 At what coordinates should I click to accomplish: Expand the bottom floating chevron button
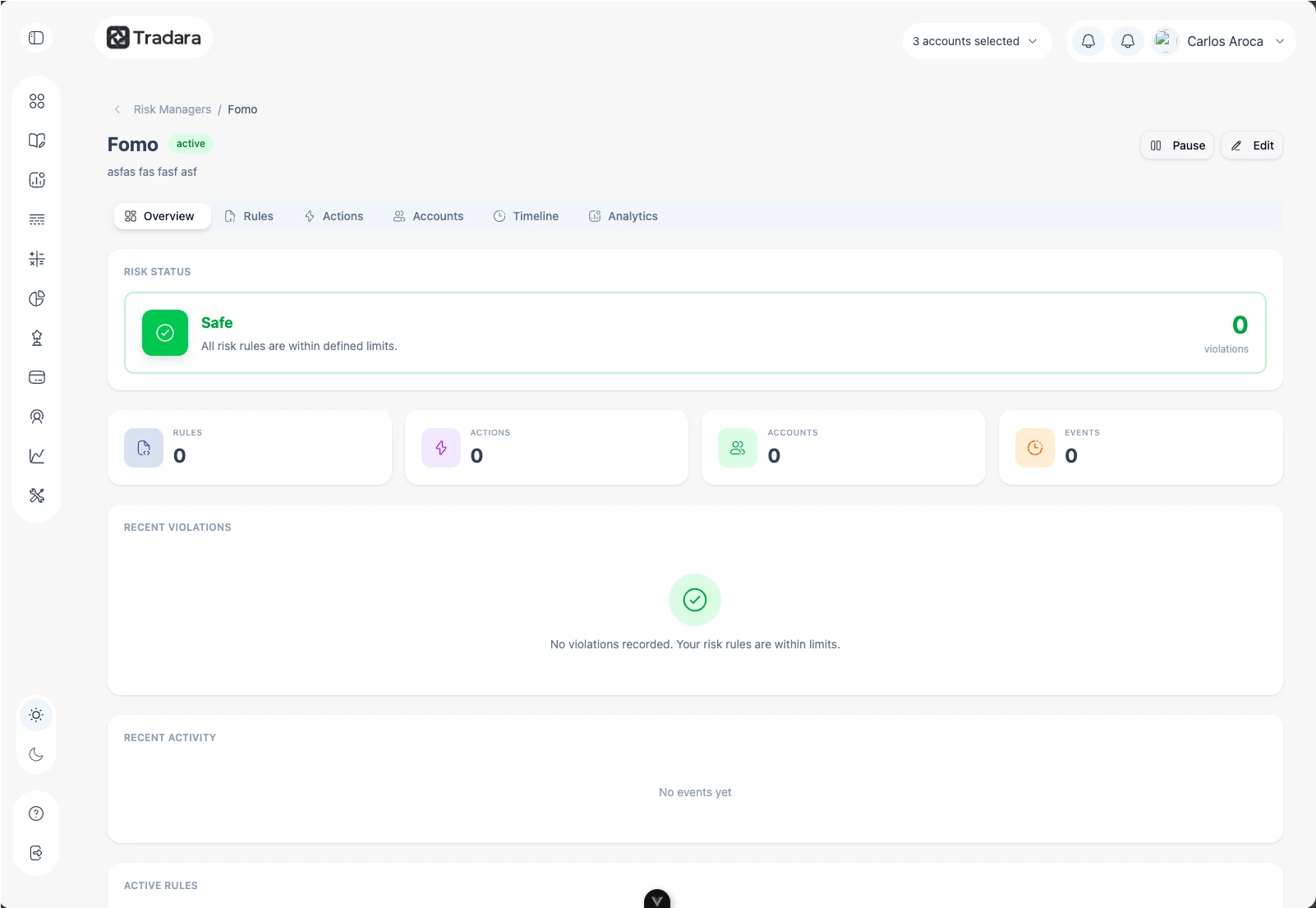point(657,901)
